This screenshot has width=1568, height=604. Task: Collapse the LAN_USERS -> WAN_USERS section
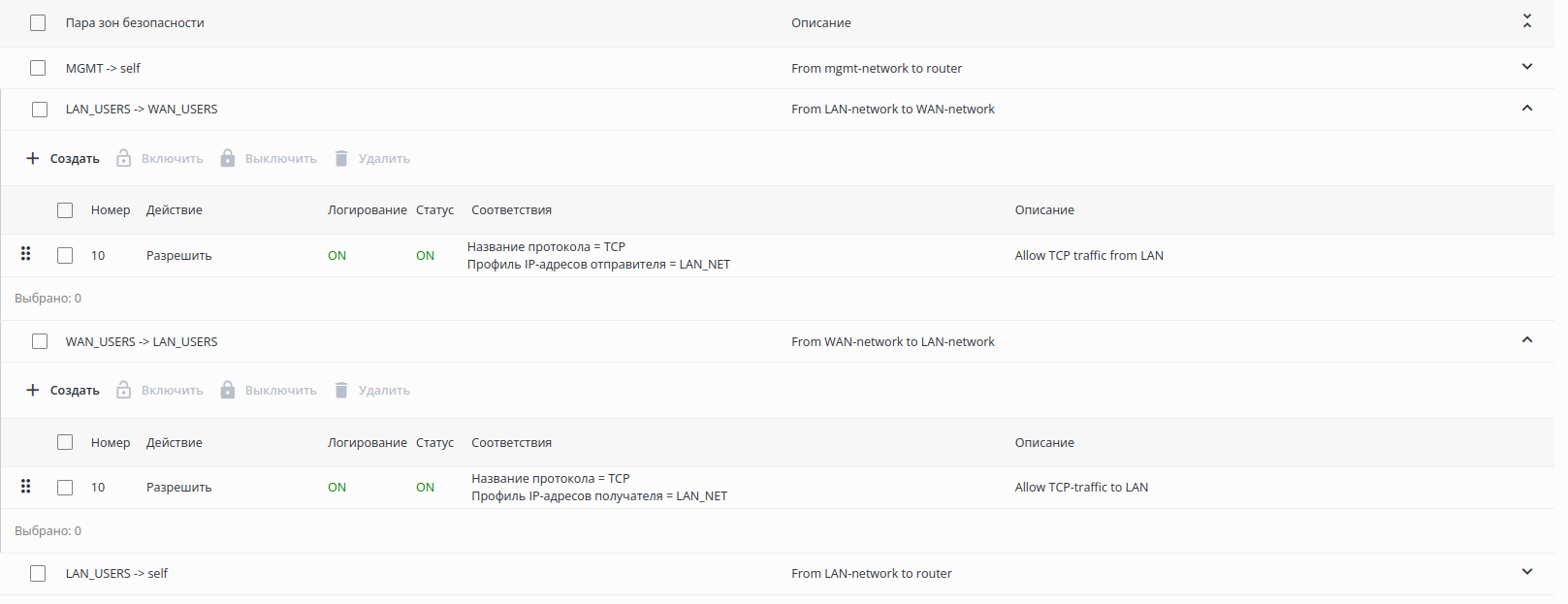click(1526, 108)
